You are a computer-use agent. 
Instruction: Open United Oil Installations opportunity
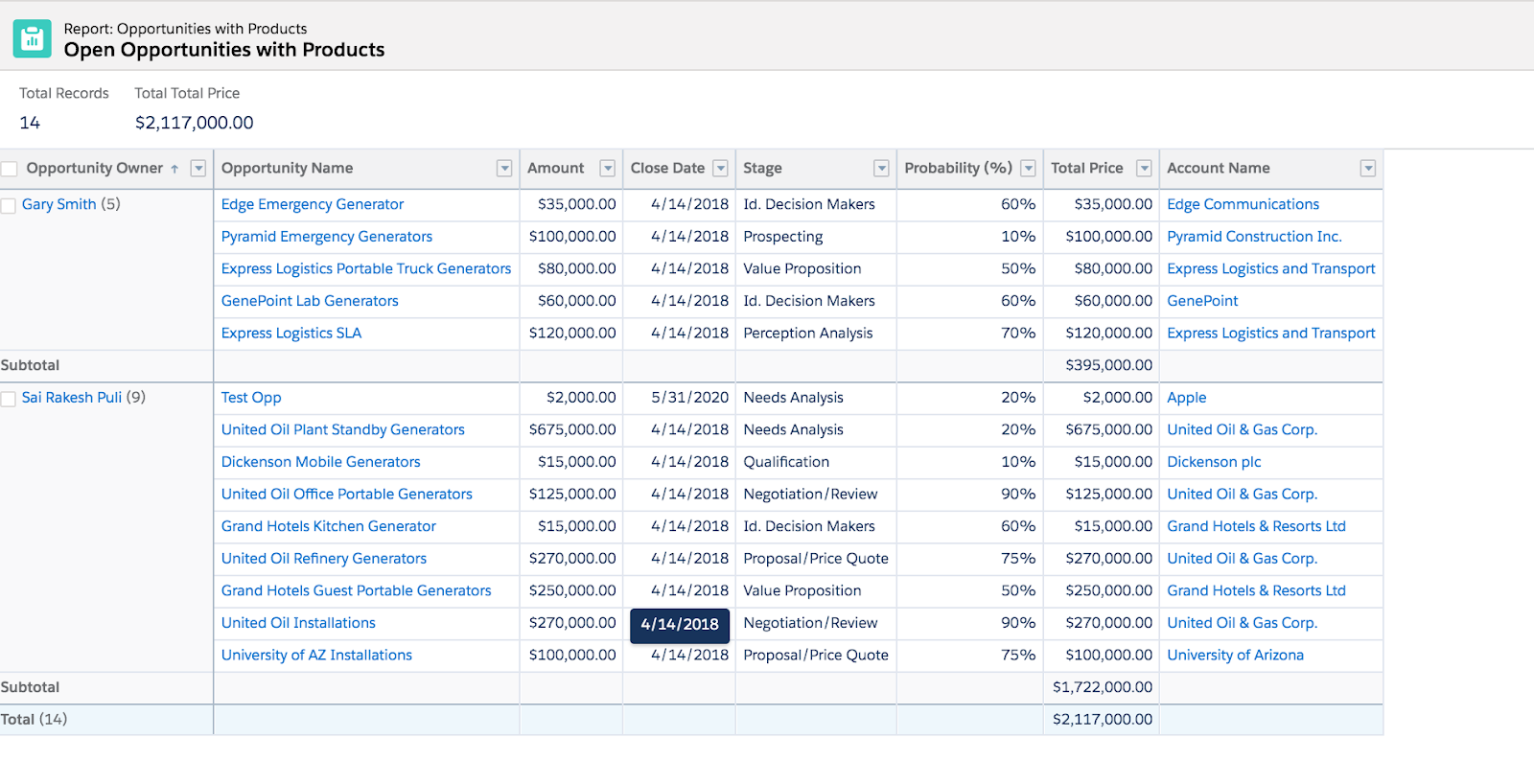[x=298, y=623]
